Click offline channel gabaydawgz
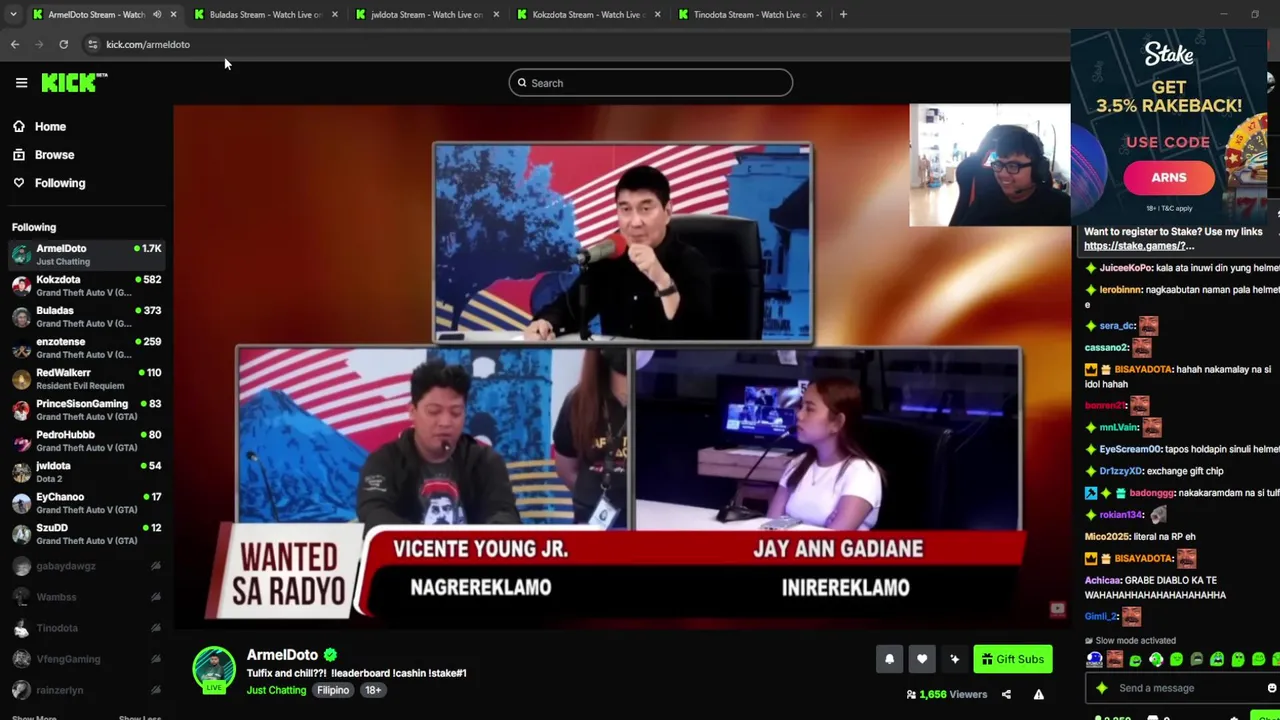Screen dimensions: 1280x720 (86, 566)
